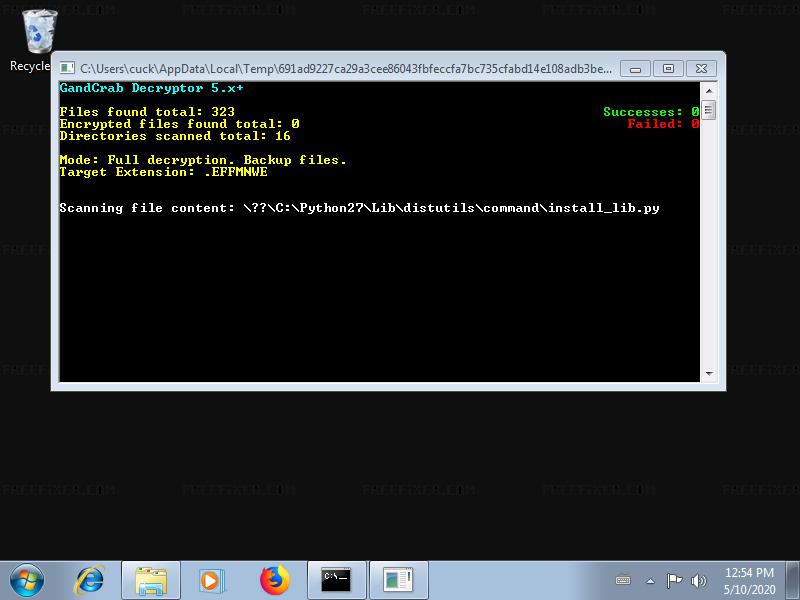The height and width of the screenshot is (600, 800).
Task: Click 'Directories scanned total: 16' line
Action: (x=175, y=136)
